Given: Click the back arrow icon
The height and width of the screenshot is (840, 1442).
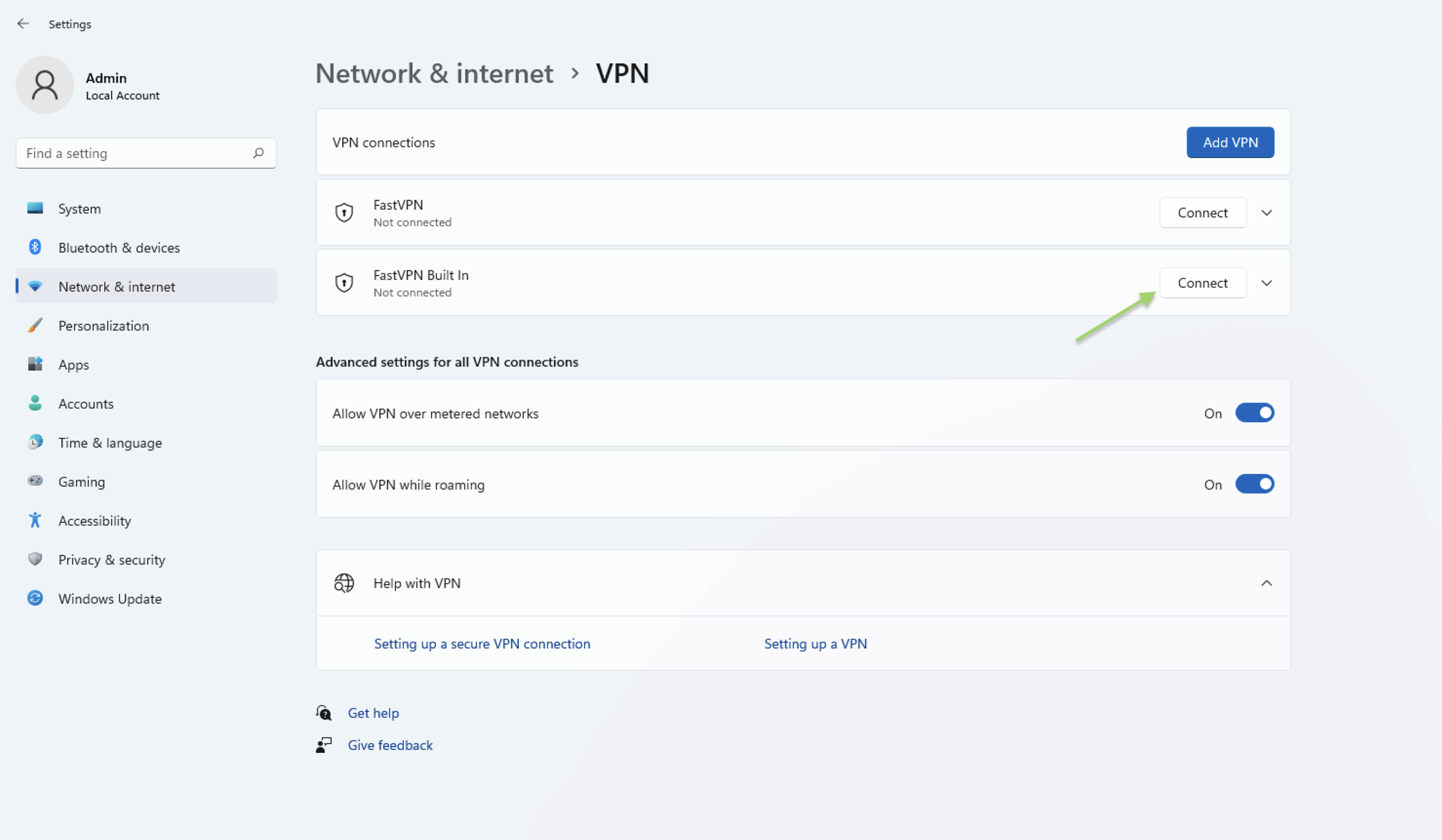Looking at the screenshot, I should (x=23, y=23).
